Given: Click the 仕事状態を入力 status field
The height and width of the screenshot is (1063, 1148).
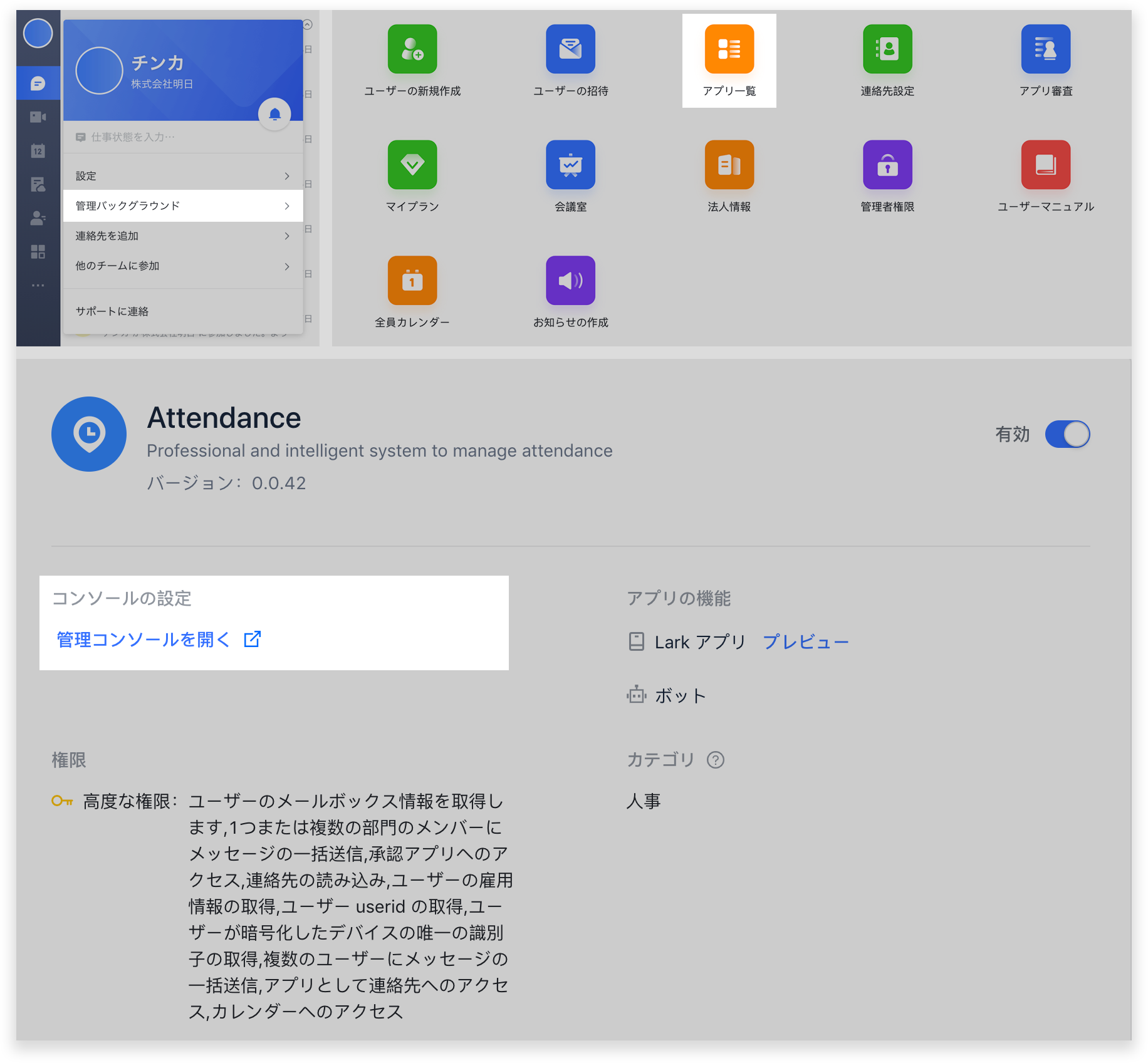Looking at the screenshot, I should [133, 137].
